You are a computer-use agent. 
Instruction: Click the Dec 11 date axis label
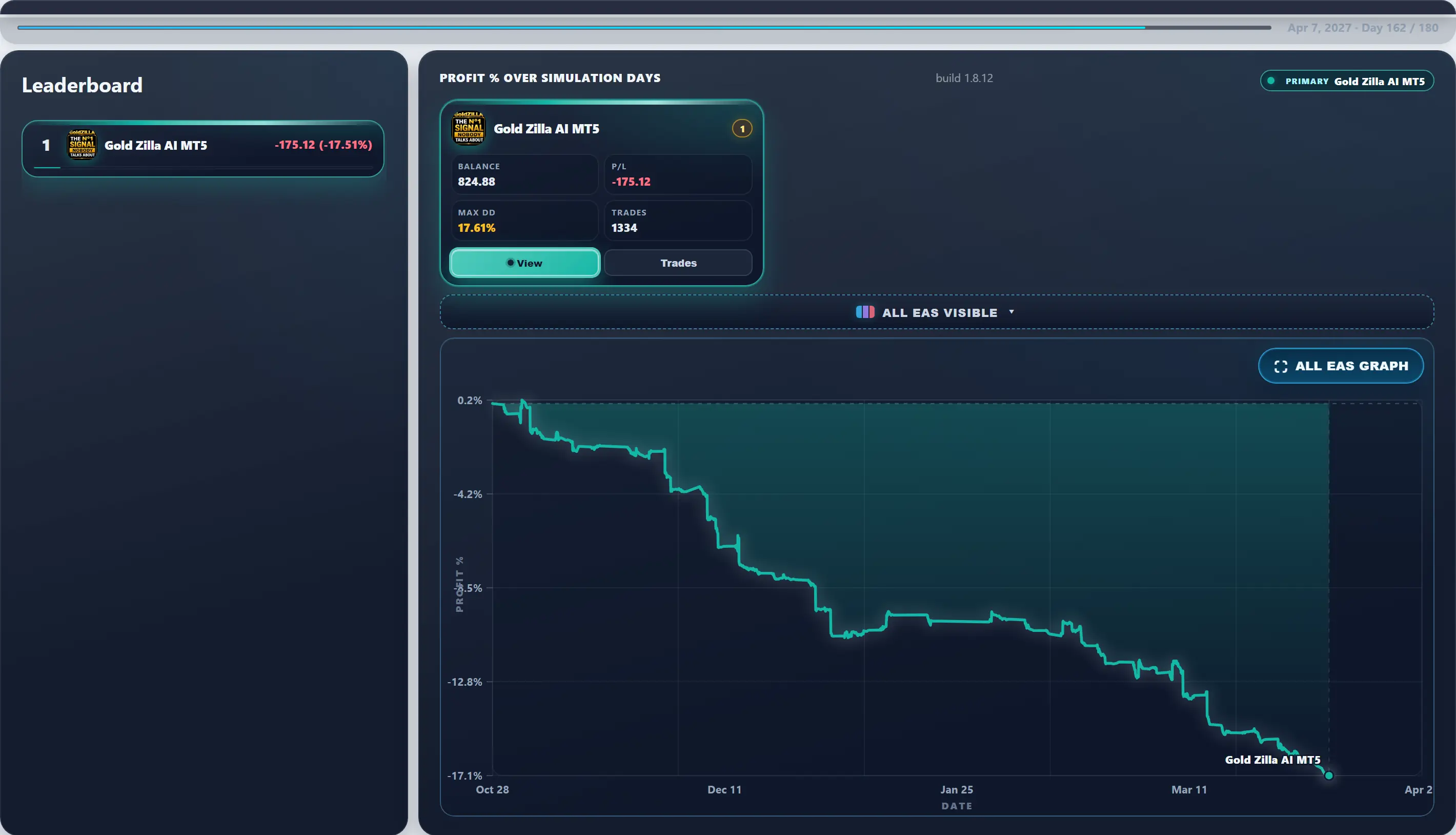(x=724, y=790)
